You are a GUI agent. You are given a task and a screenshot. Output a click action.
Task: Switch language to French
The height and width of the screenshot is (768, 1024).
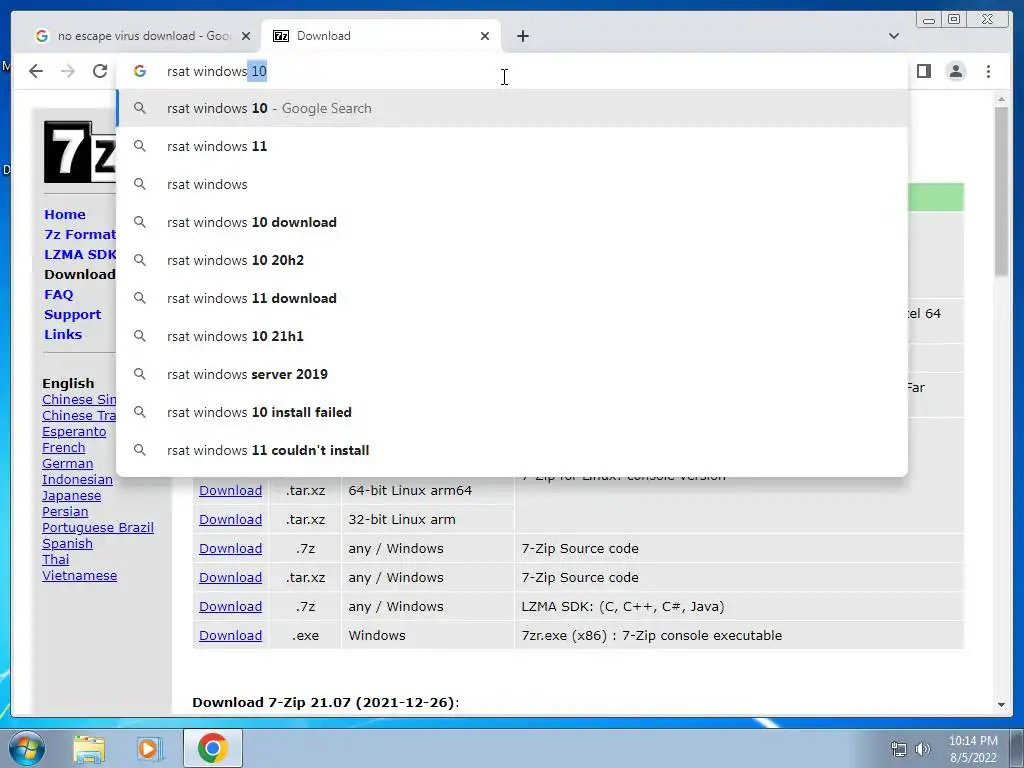[x=63, y=447]
